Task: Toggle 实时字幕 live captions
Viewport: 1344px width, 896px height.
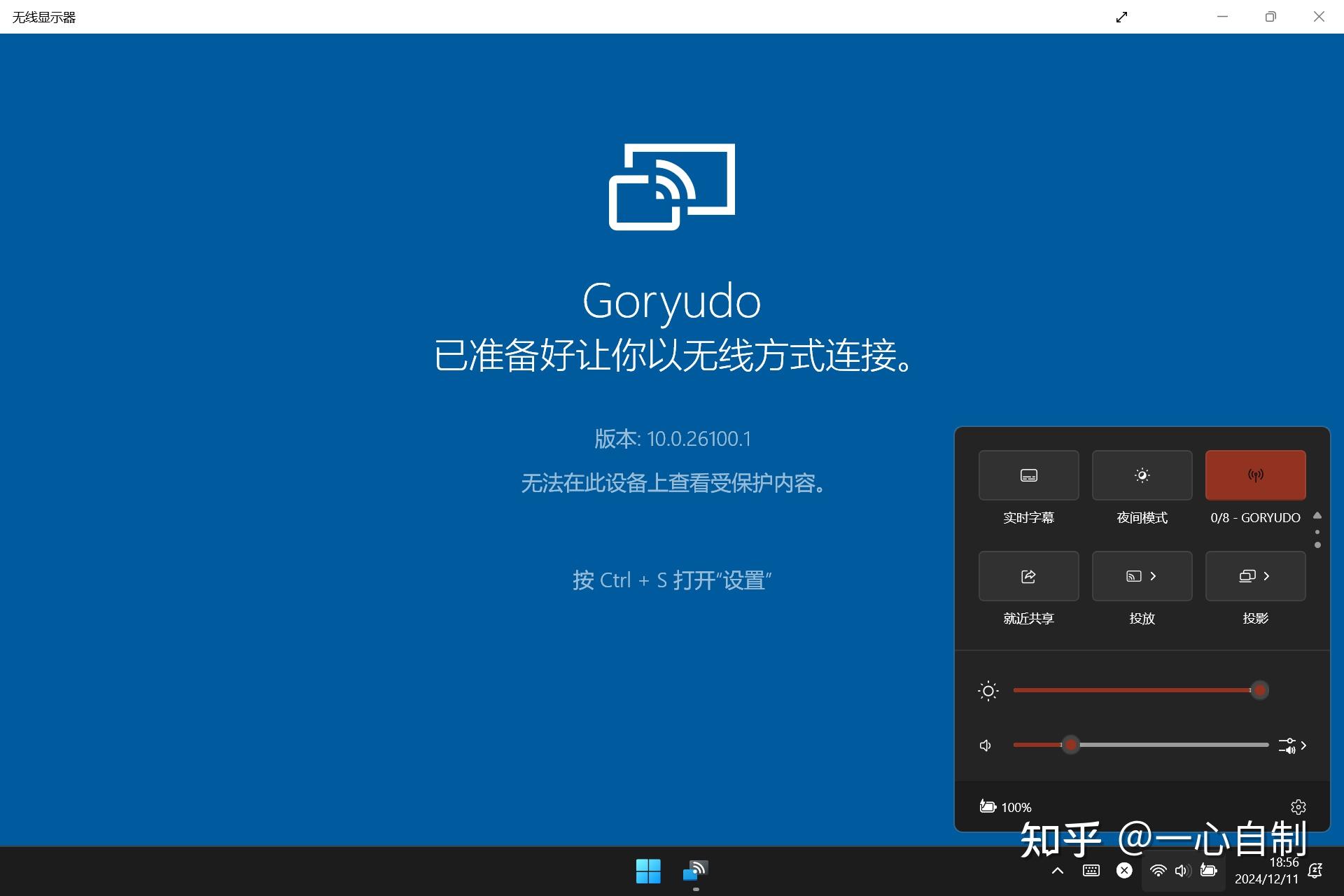Action: coord(1028,475)
